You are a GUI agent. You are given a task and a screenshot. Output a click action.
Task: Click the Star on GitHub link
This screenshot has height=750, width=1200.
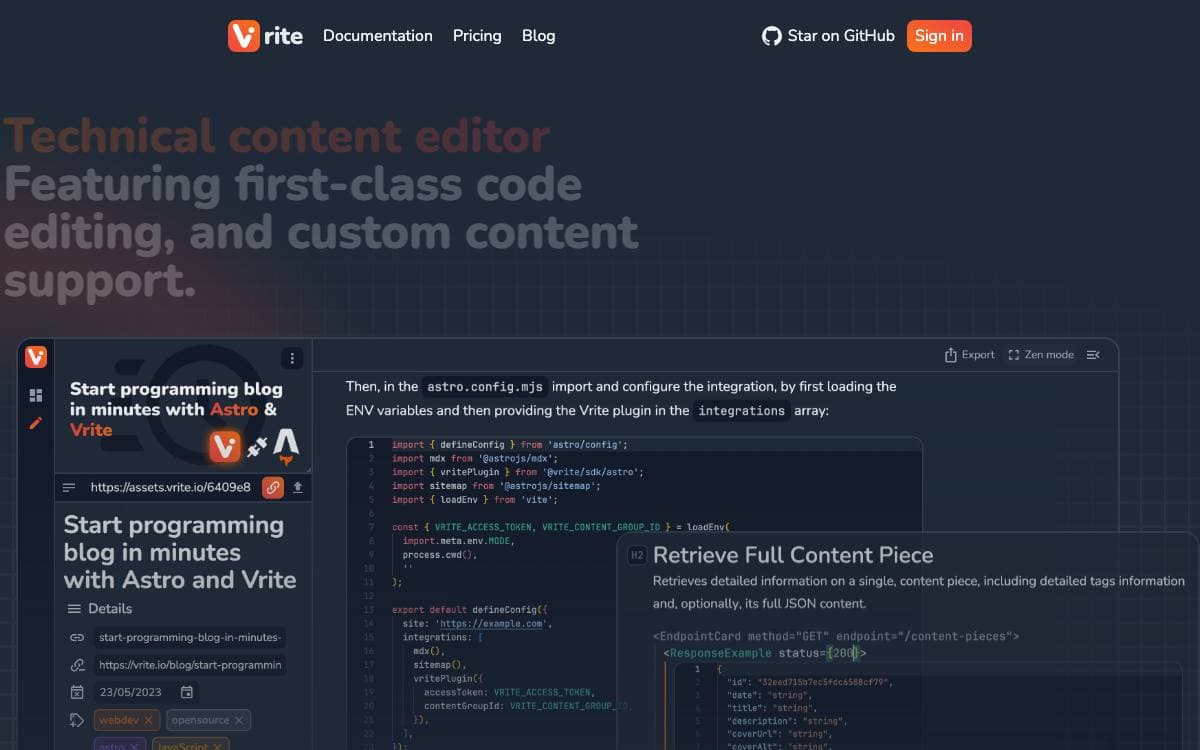pos(828,36)
